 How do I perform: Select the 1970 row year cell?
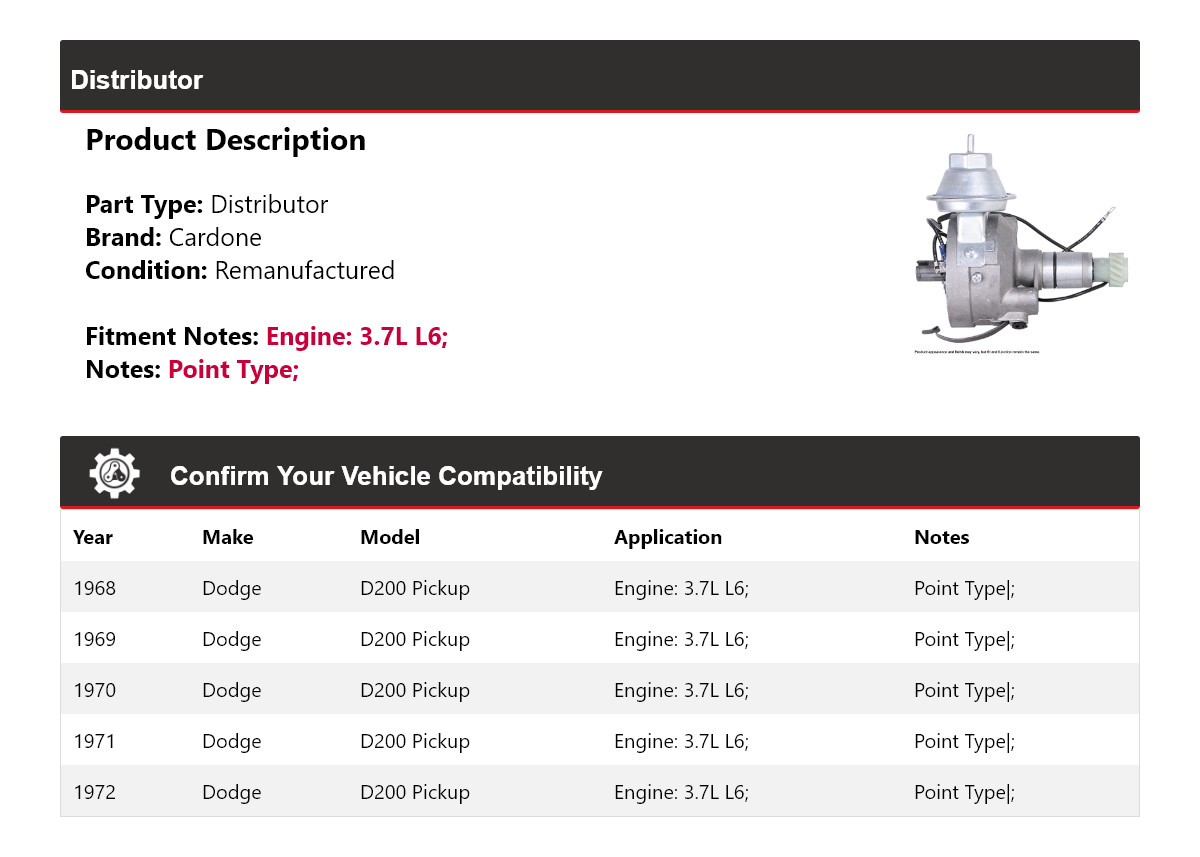tap(94, 690)
